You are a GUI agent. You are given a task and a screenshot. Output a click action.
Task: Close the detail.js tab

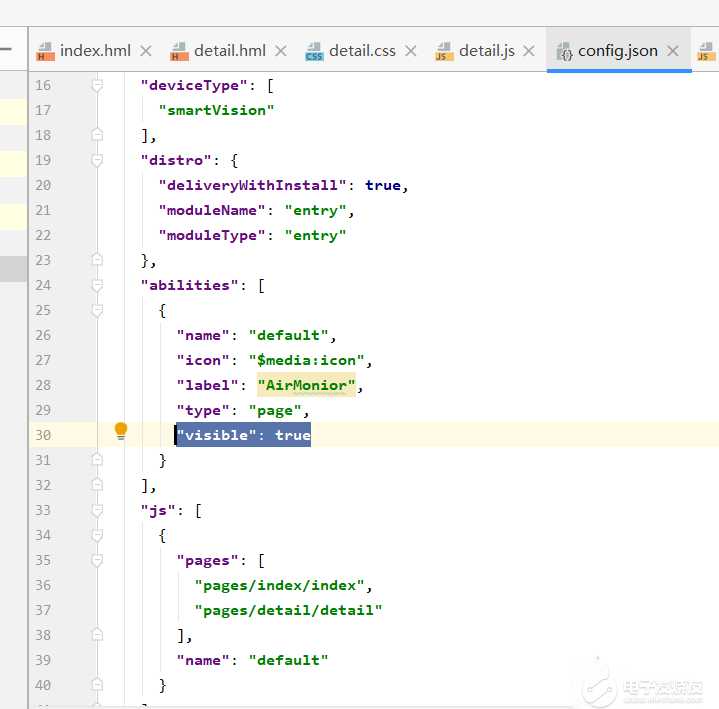point(529,51)
